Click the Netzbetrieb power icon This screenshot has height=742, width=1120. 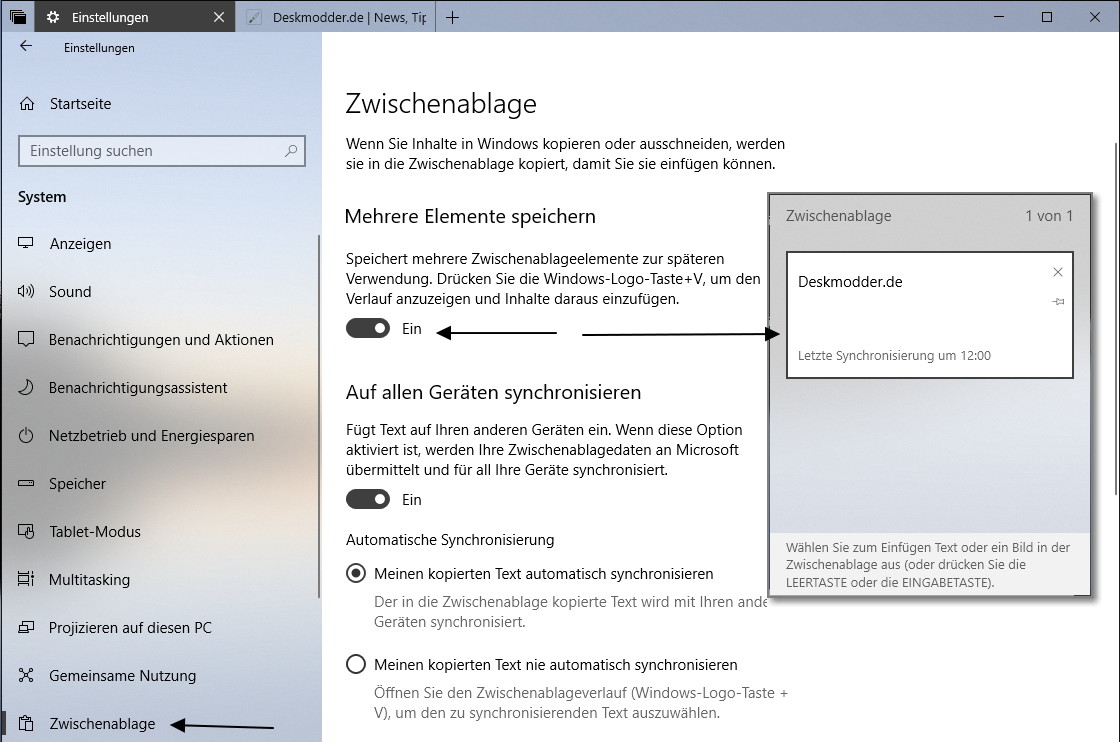point(26,436)
